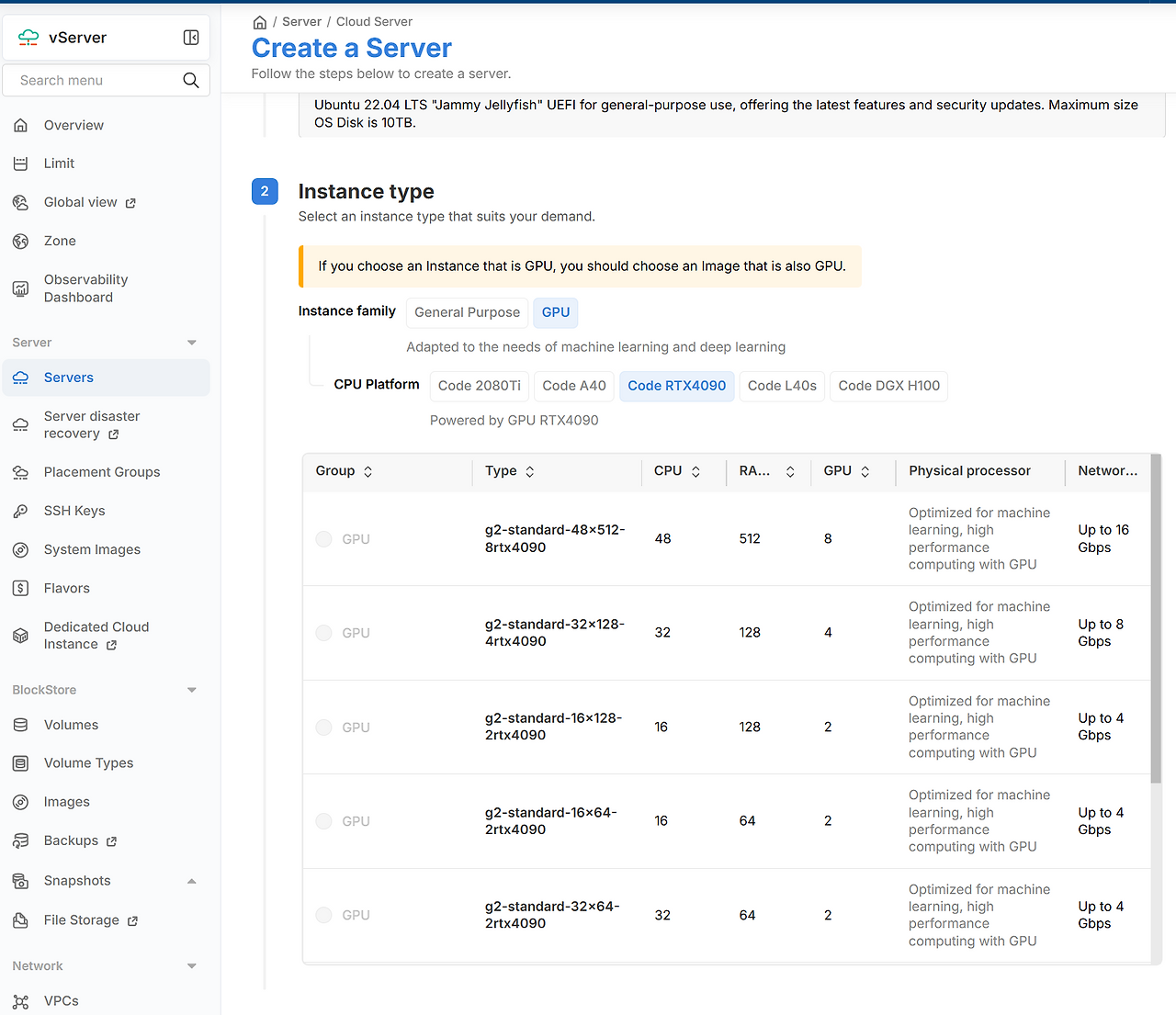Screen dimensions: 1176x1015
Task: Click the vServer cloud logo icon
Action: pyautogui.click(x=28, y=38)
